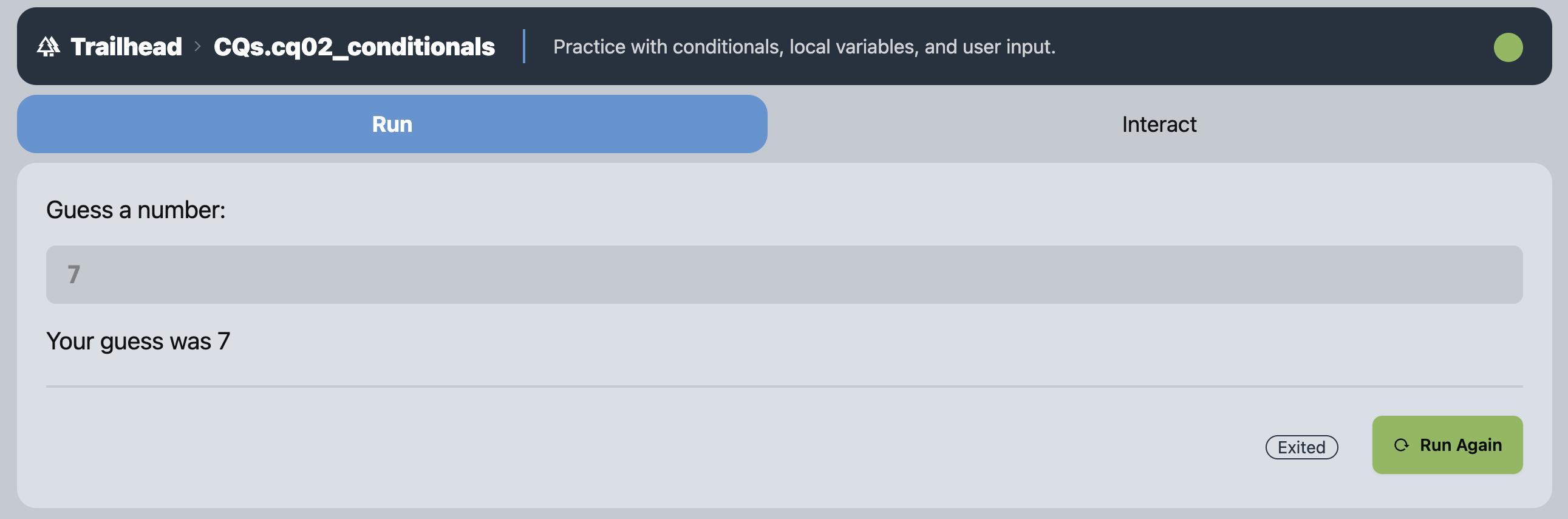Select the CQs.cq02_conditionals breadcrumb title

point(353,47)
